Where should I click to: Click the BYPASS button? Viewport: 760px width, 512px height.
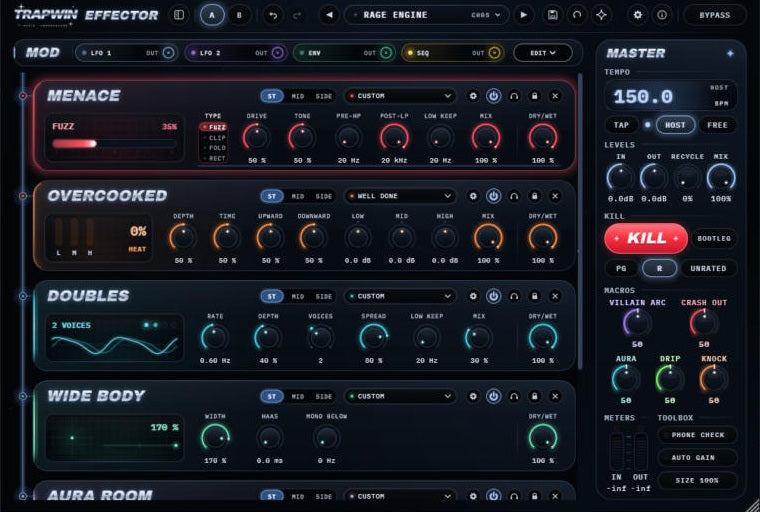(x=714, y=15)
